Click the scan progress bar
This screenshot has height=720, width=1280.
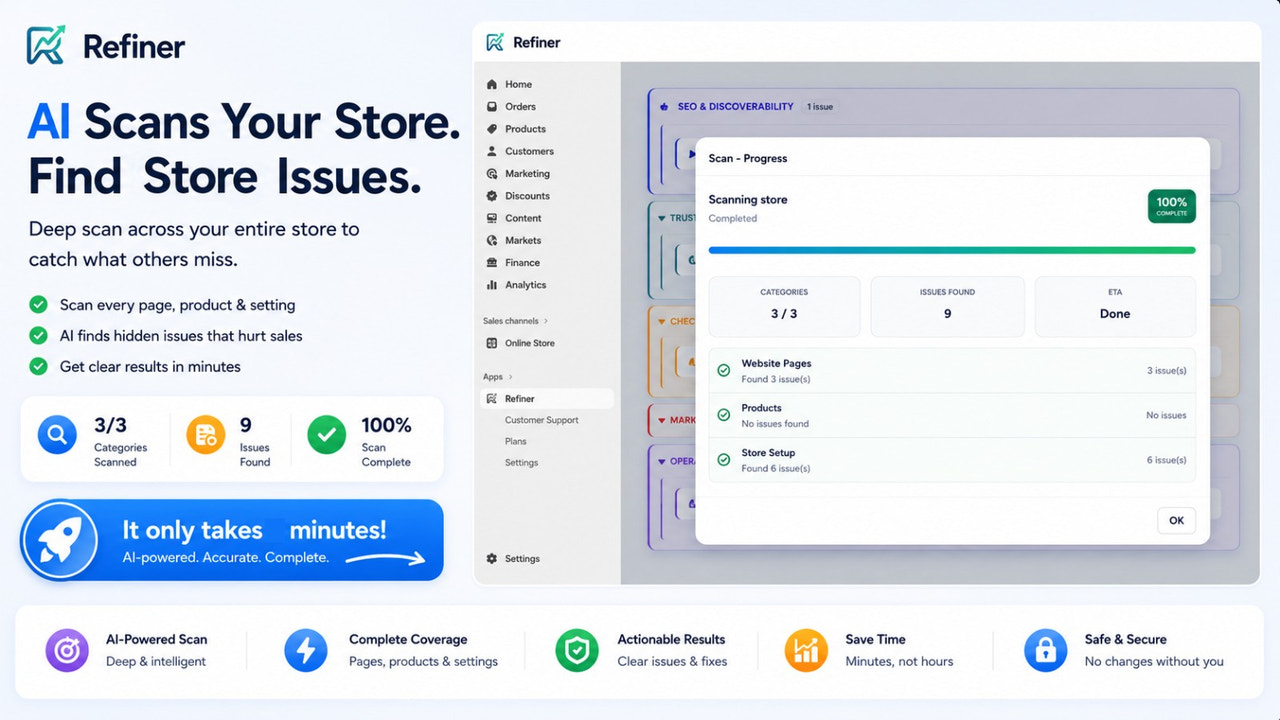[x=952, y=250]
